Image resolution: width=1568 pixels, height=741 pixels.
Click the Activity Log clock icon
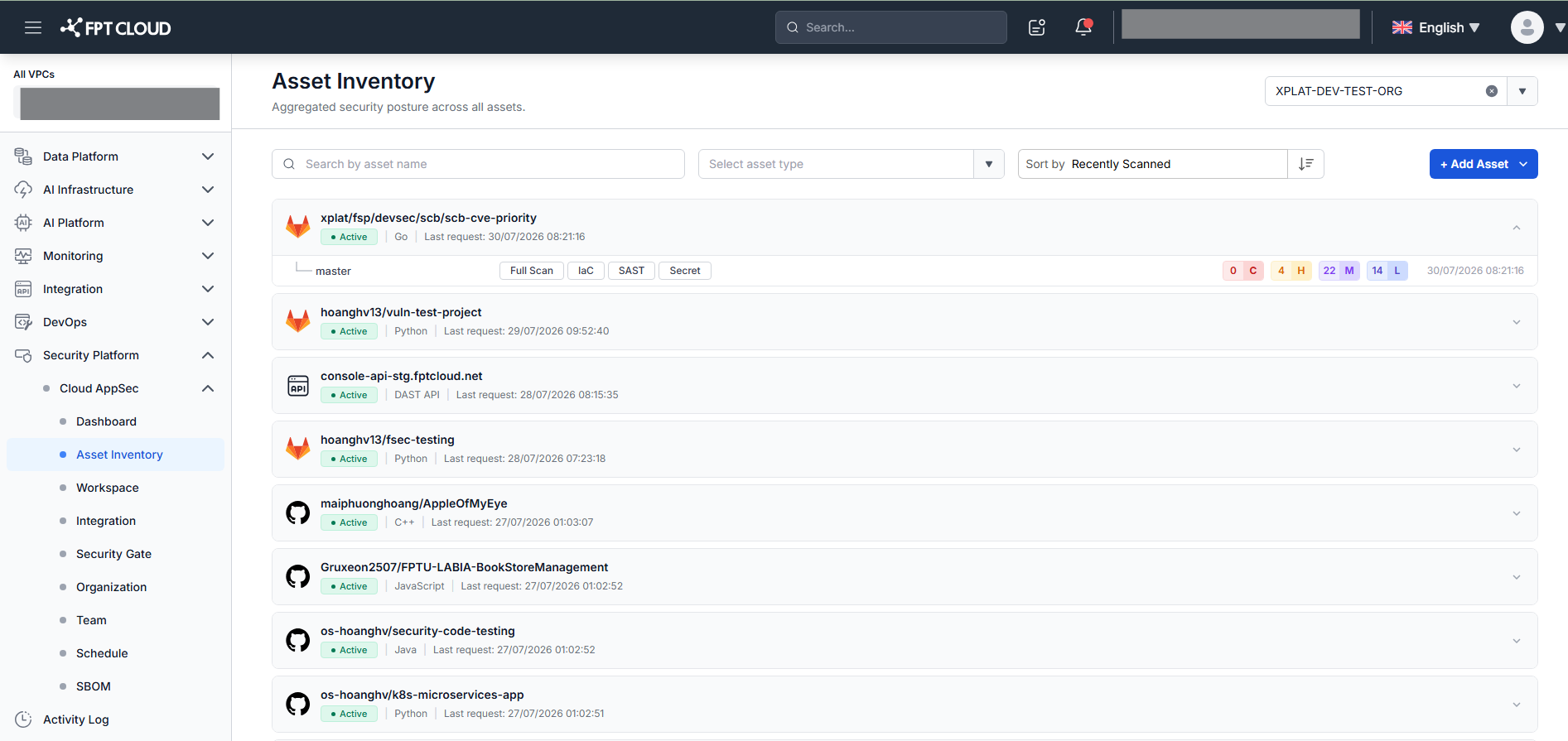[23, 719]
